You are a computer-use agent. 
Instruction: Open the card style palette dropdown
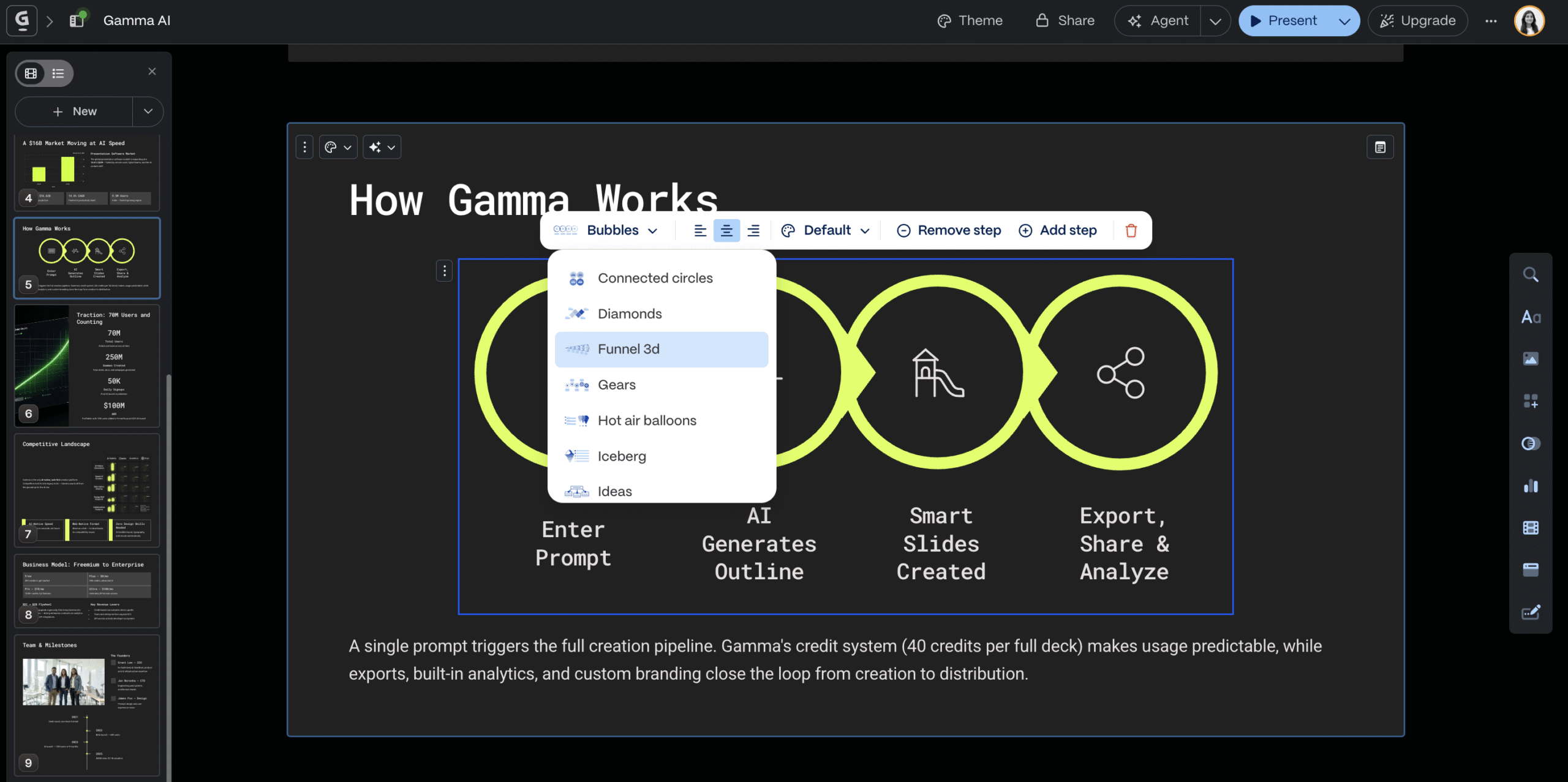point(338,147)
